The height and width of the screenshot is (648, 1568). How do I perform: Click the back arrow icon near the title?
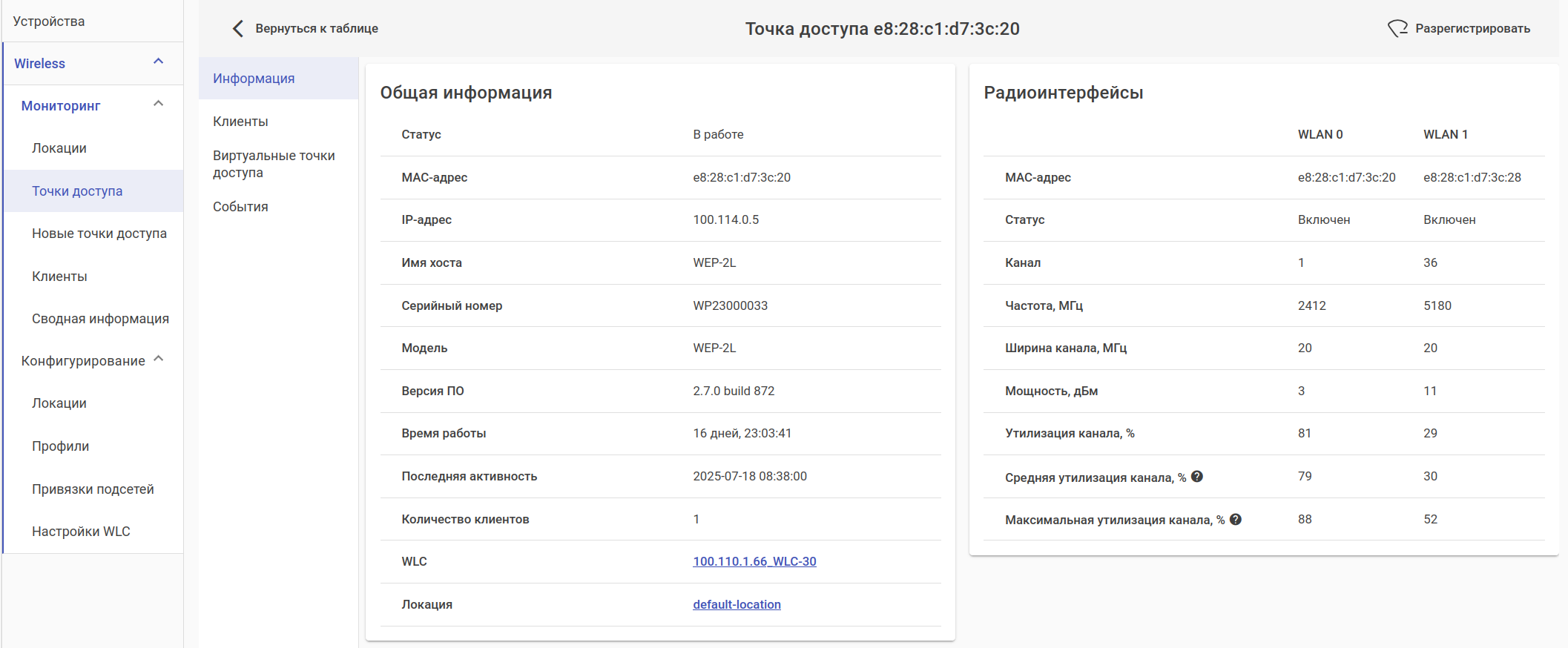pos(238,29)
